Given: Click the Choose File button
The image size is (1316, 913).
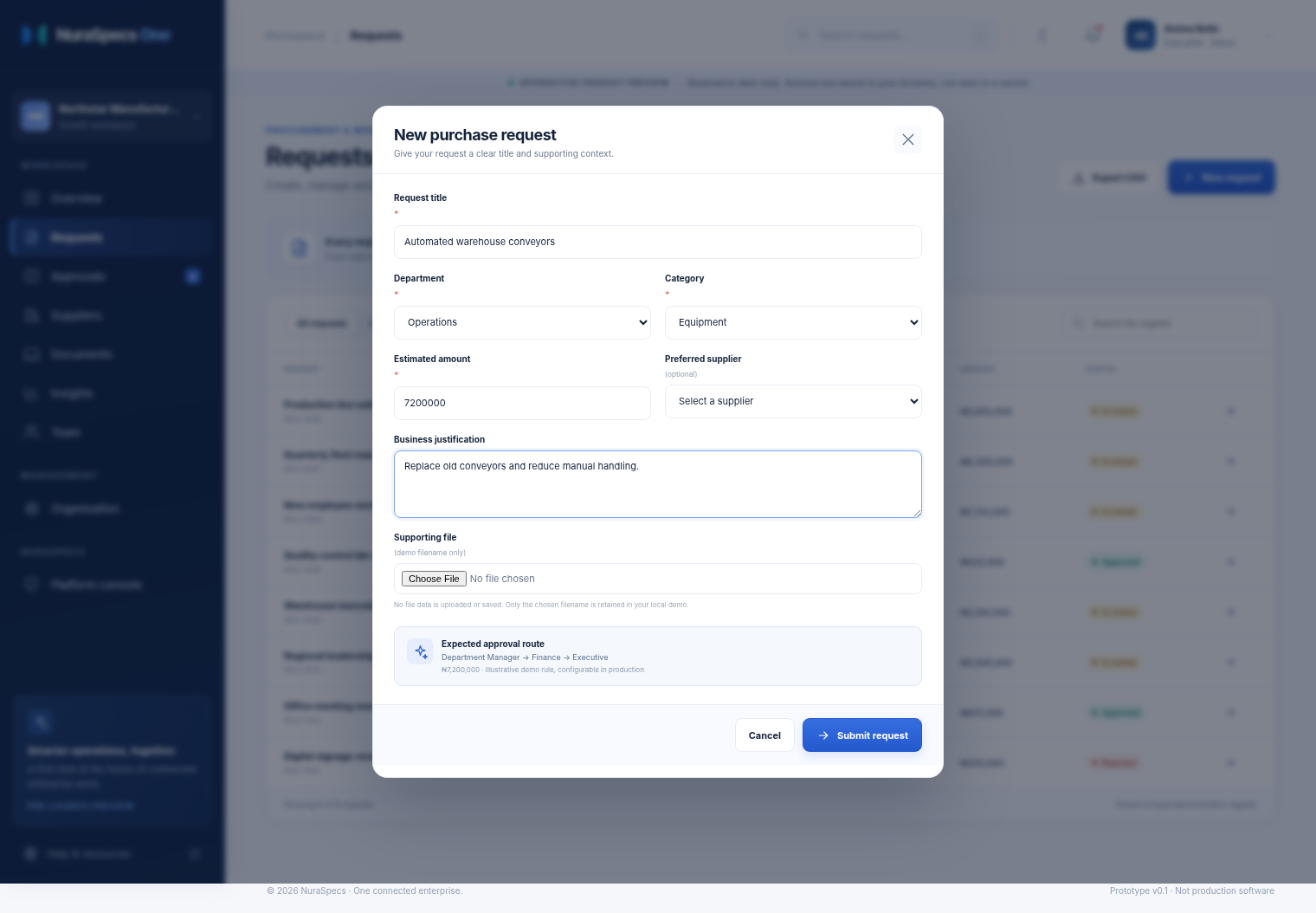Looking at the screenshot, I should (434, 579).
